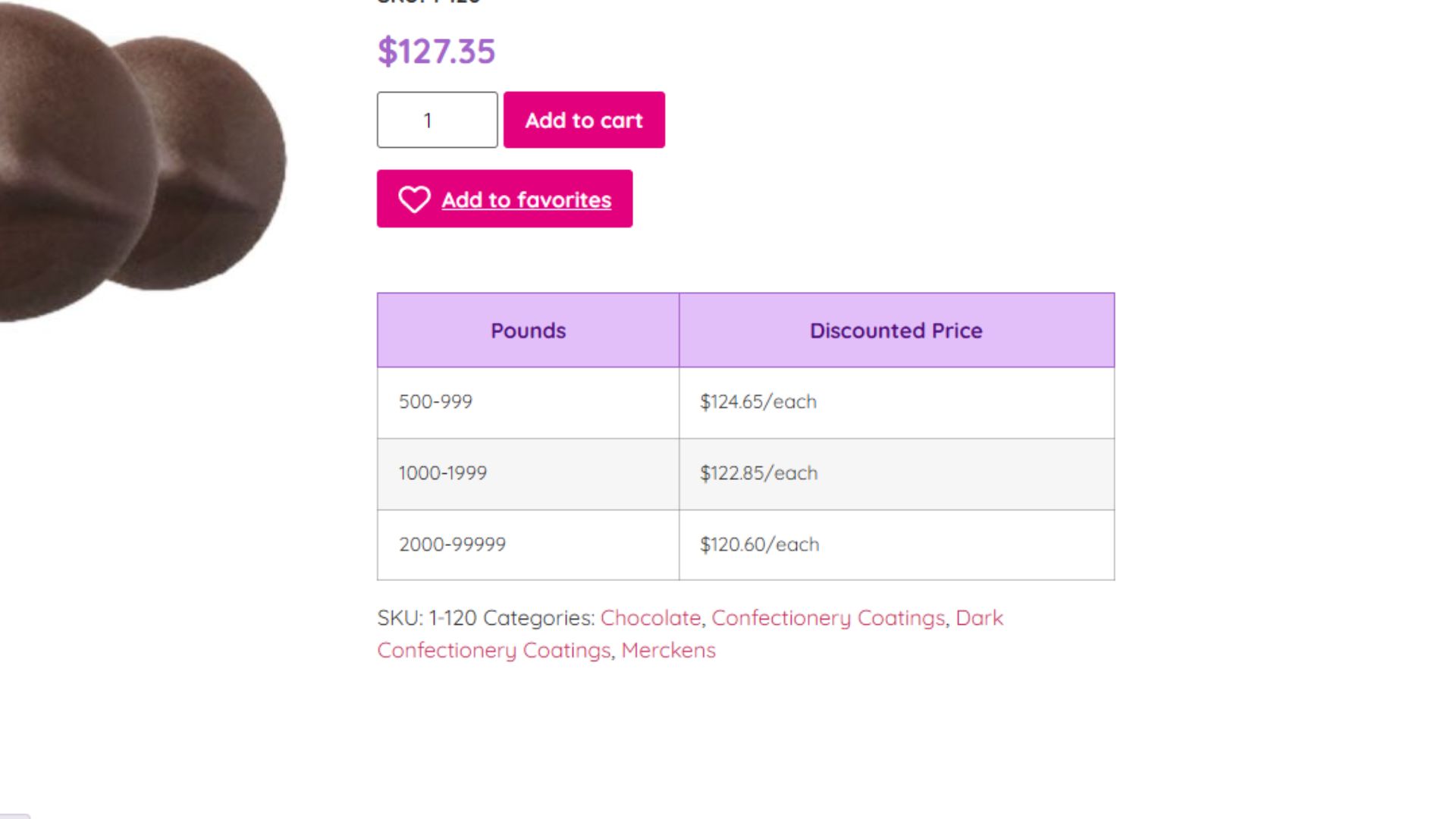The height and width of the screenshot is (819, 1456).
Task: Click the $122.85/each price cell
Action: pyautogui.click(x=896, y=474)
